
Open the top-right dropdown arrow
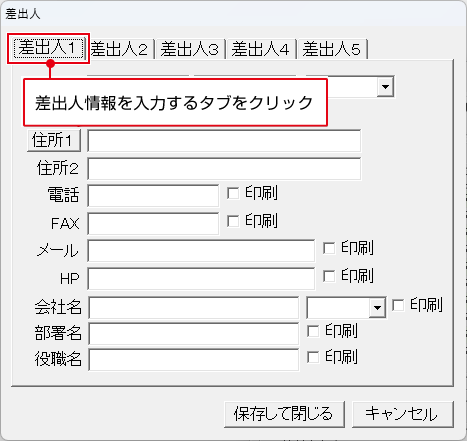385,87
